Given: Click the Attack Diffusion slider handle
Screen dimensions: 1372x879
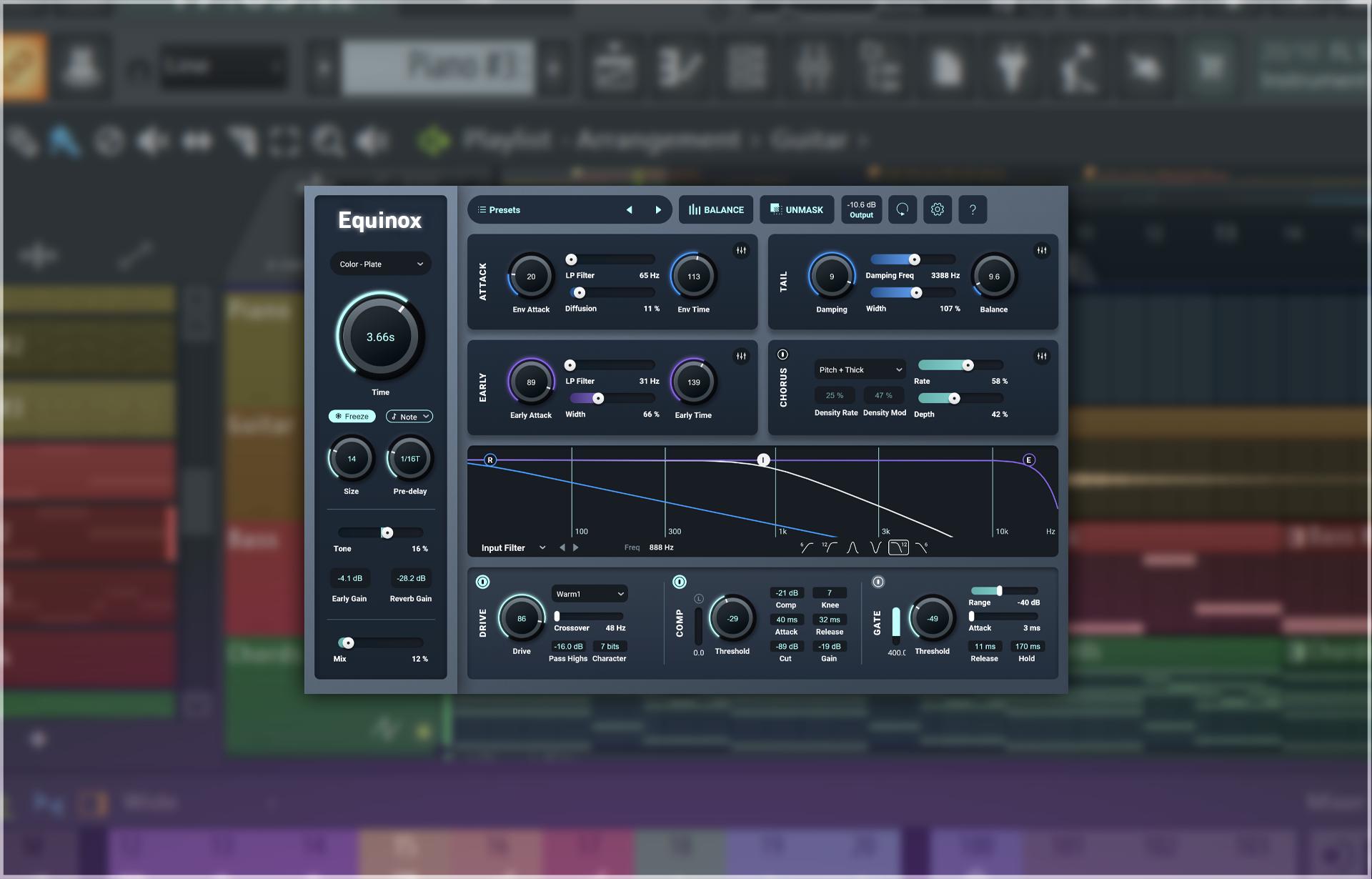Looking at the screenshot, I should (x=580, y=292).
